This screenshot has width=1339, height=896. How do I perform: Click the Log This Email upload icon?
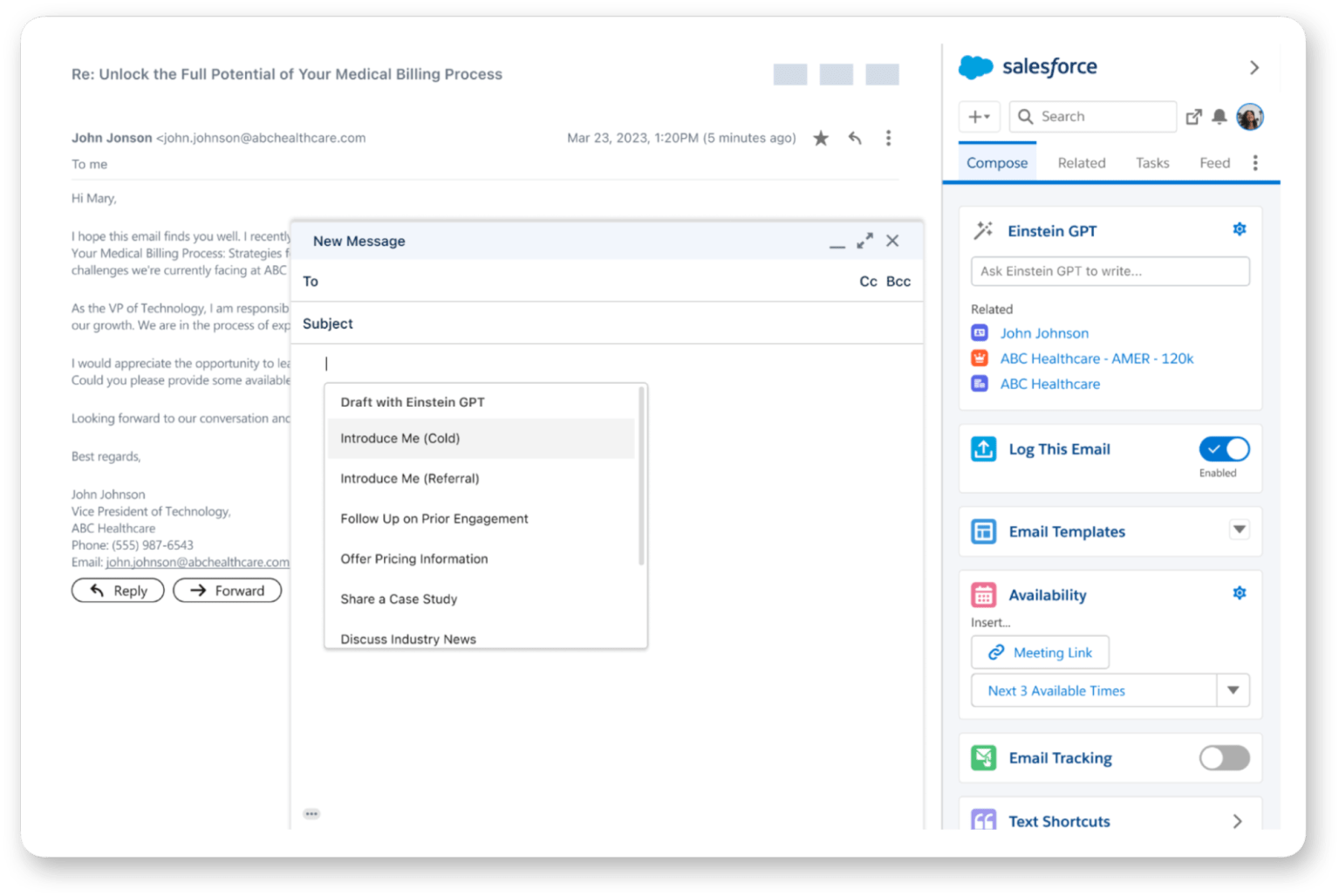[x=983, y=448]
